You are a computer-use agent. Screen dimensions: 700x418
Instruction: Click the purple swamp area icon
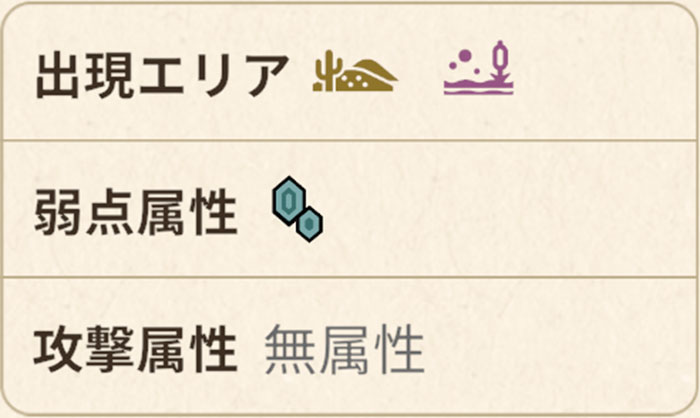pyautogui.click(x=479, y=70)
